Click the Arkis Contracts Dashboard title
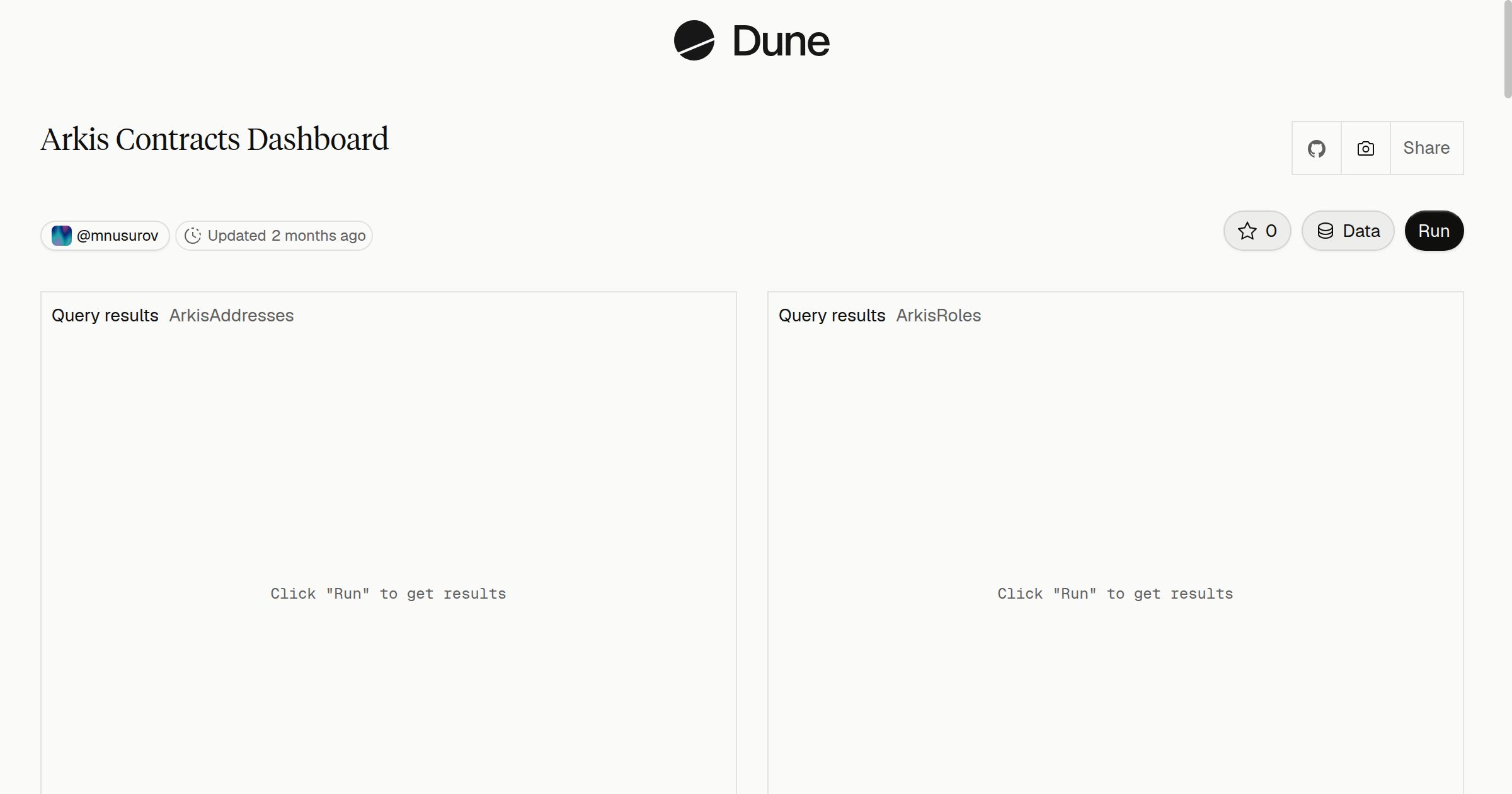Image resolution: width=1512 pixels, height=794 pixels. click(215, 139)
